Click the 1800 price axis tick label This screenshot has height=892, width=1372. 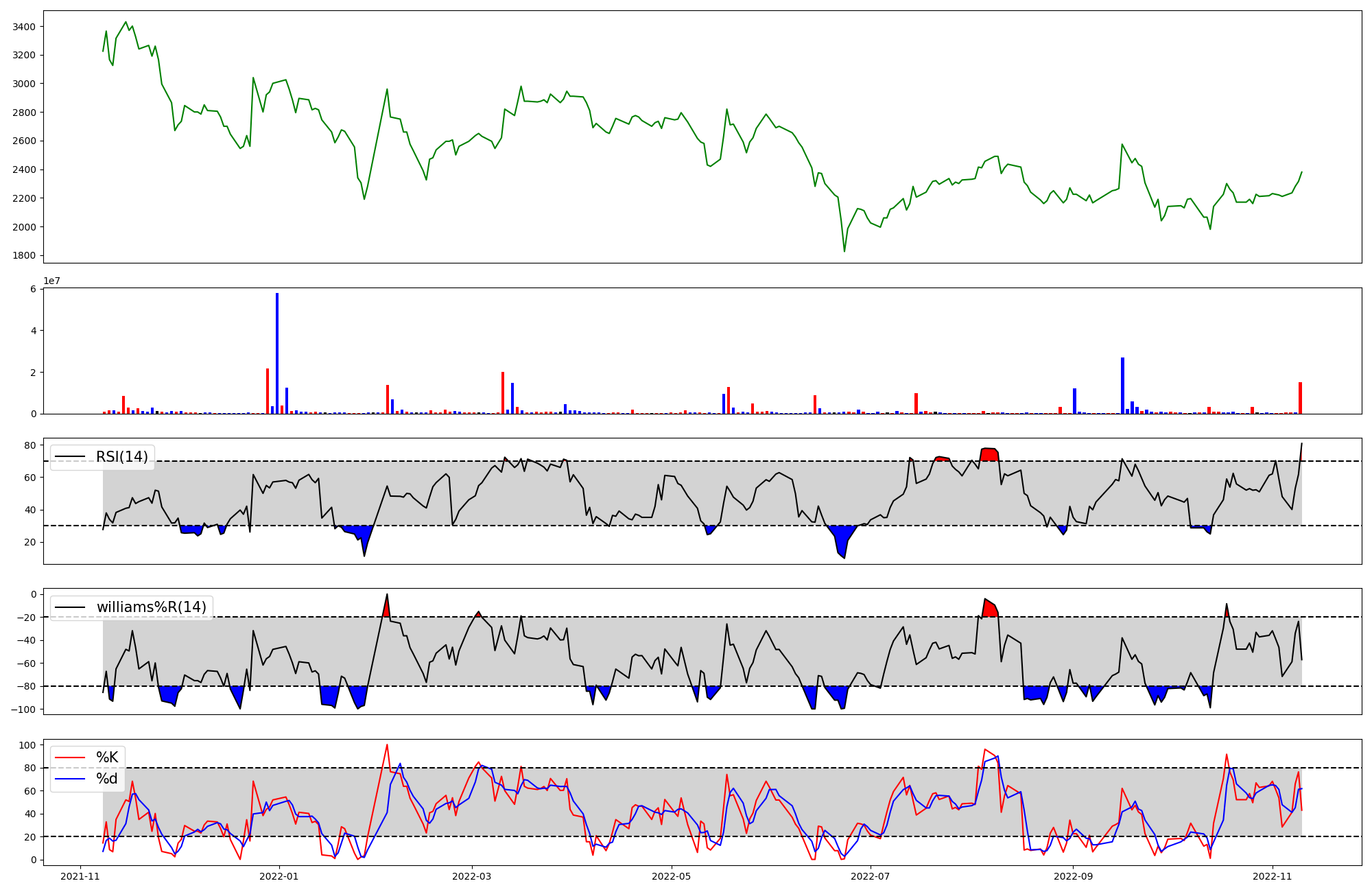24,255
